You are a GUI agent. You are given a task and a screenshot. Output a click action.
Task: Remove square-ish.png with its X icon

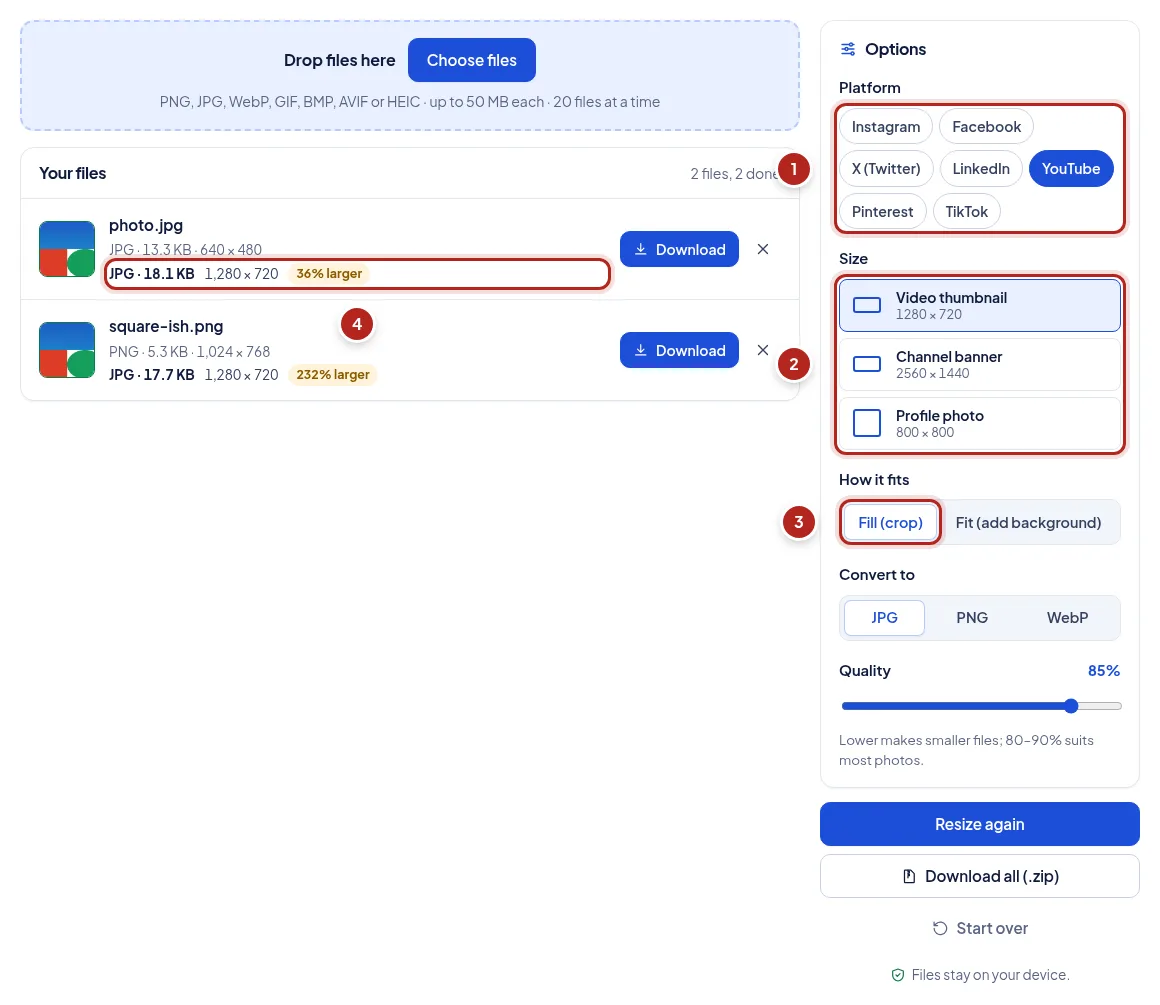tap(763, 350)
